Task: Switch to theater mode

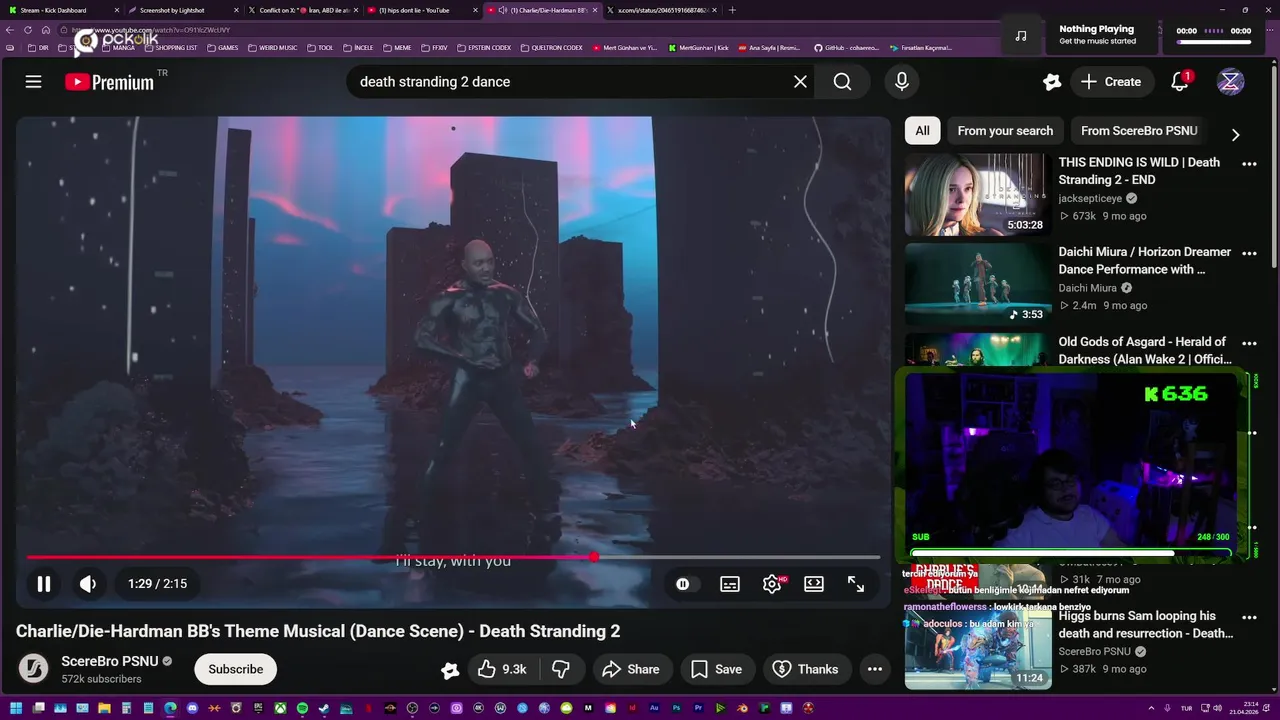Action: click(814, 584)
